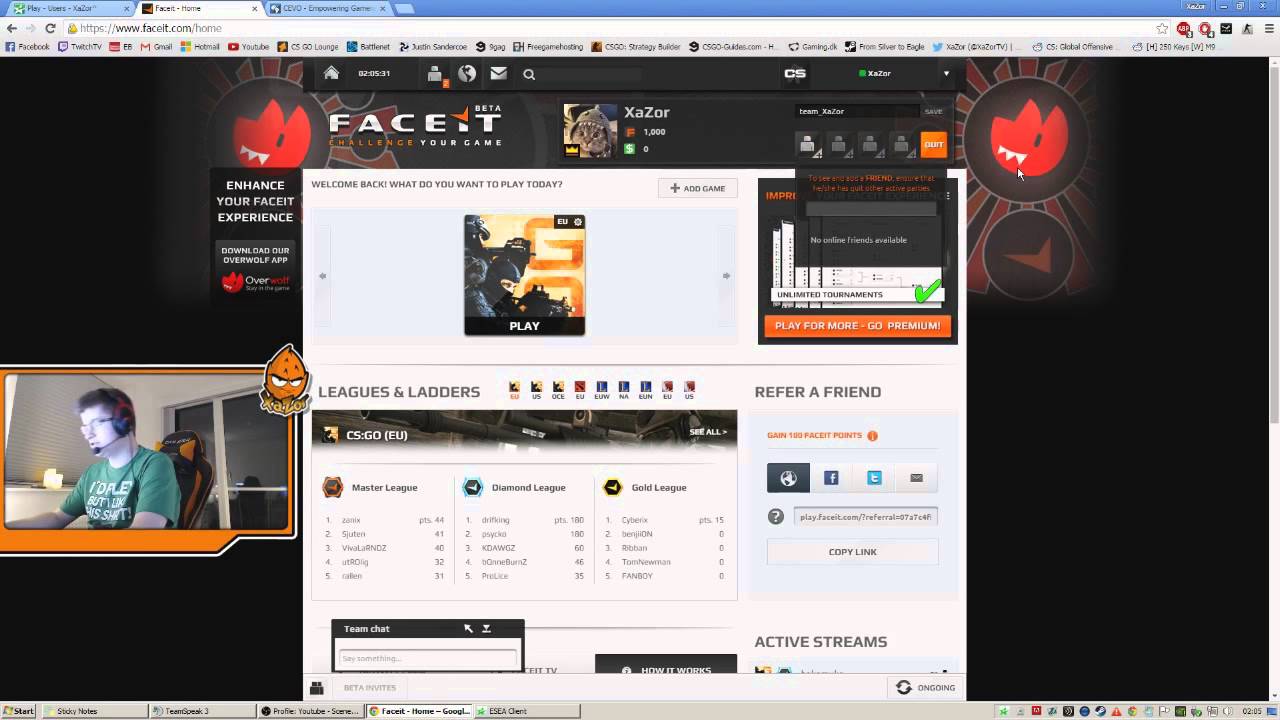Click the first party member slot
The height and width of the screenshot is (720, 1280).
[x=808, y=145]
